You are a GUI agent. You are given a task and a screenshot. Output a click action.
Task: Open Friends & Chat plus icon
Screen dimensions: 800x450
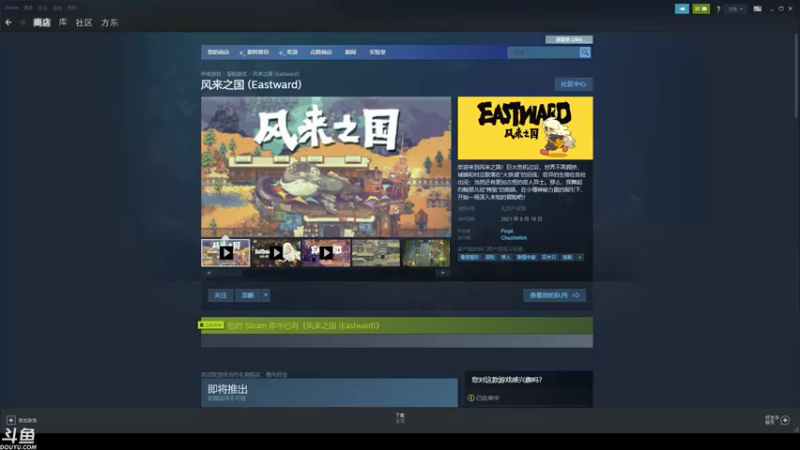(785, 420)
